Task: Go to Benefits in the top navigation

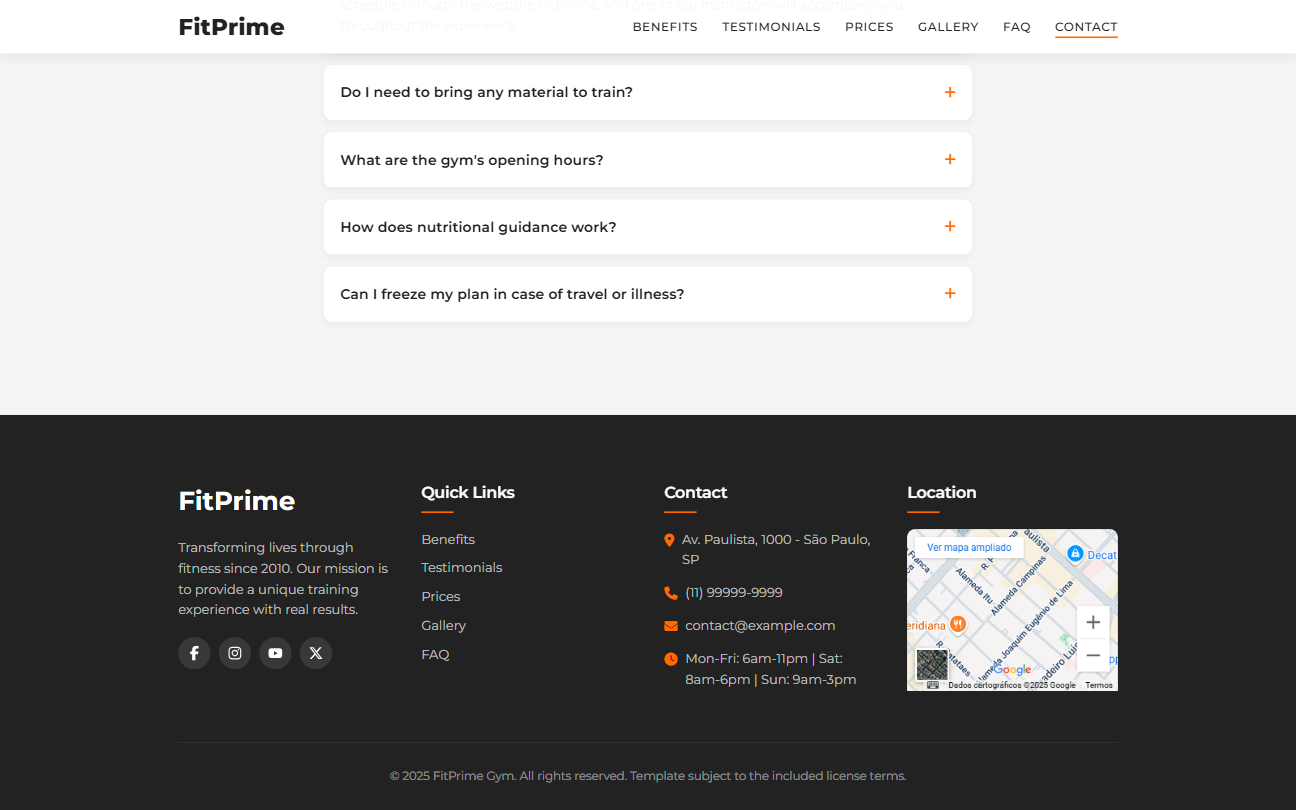Action: [x=665, y=27]
